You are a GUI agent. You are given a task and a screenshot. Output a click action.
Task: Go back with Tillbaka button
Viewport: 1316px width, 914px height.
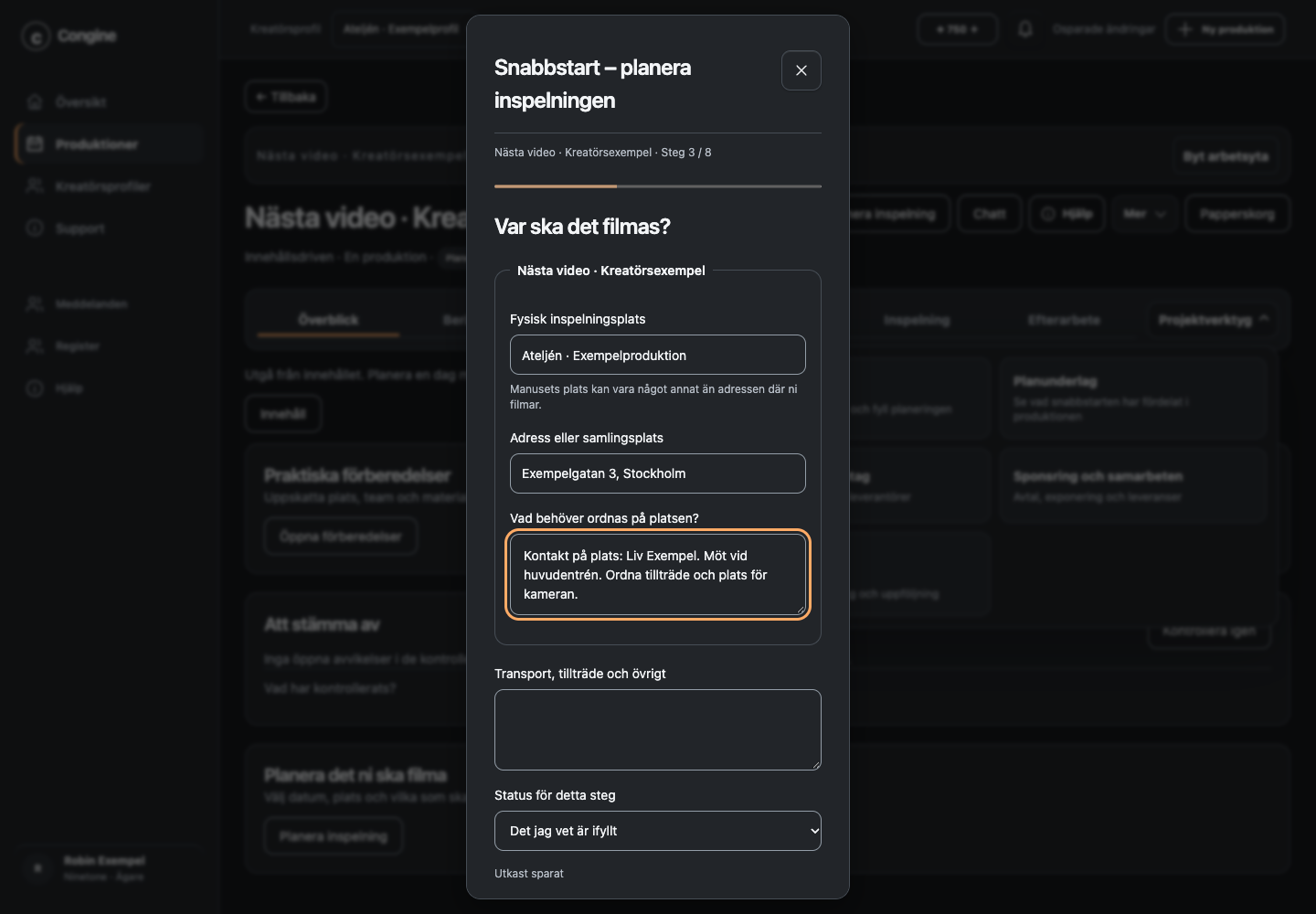[x=286, y=97]
